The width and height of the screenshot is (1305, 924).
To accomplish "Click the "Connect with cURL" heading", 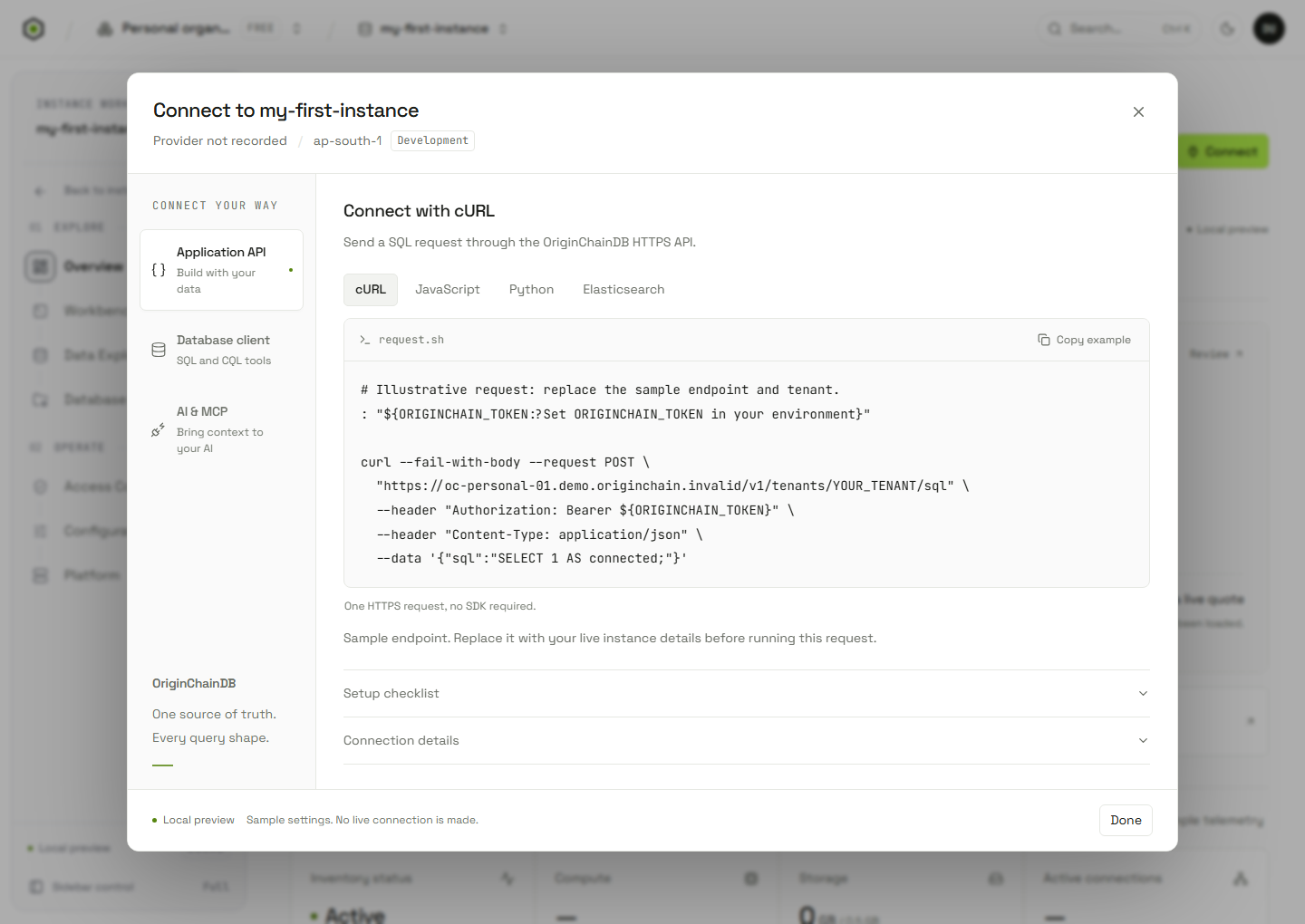I will (x=419, y=211).
